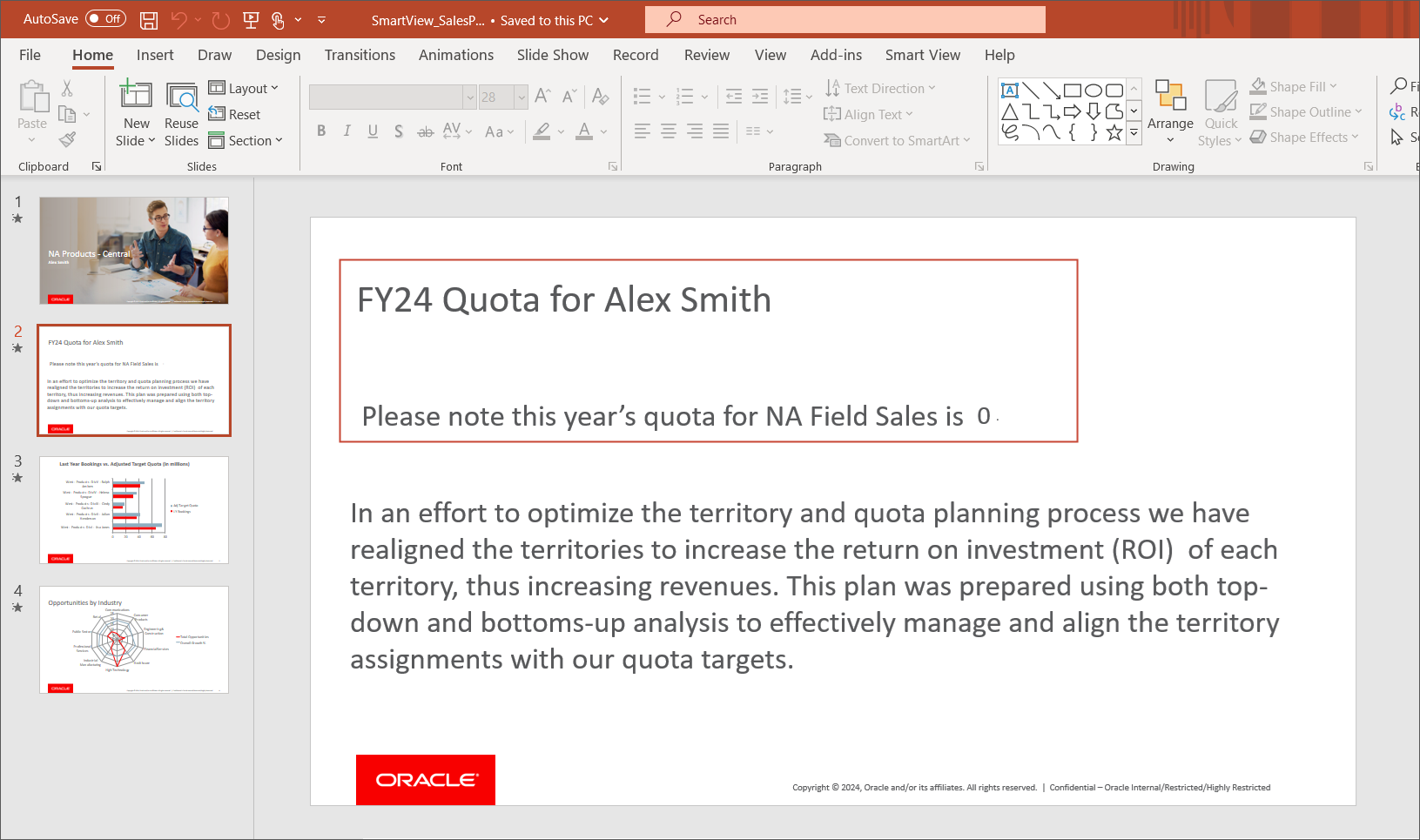
Task: Decrease list indent level
Action: click(x=734, y=96)
